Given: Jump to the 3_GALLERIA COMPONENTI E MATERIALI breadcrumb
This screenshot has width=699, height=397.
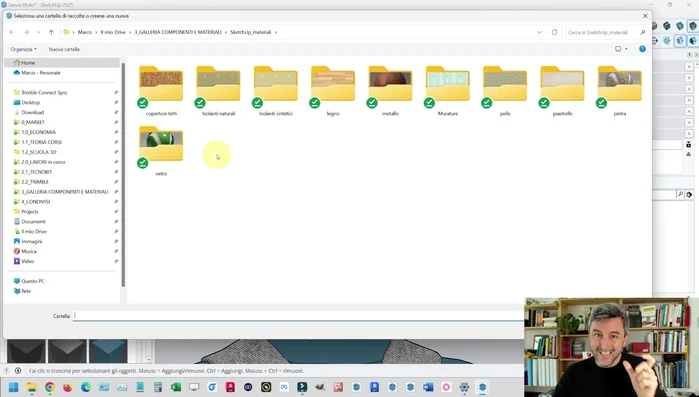Looking at the screenshot, I should pyautogui.click(x=178, y=32).
